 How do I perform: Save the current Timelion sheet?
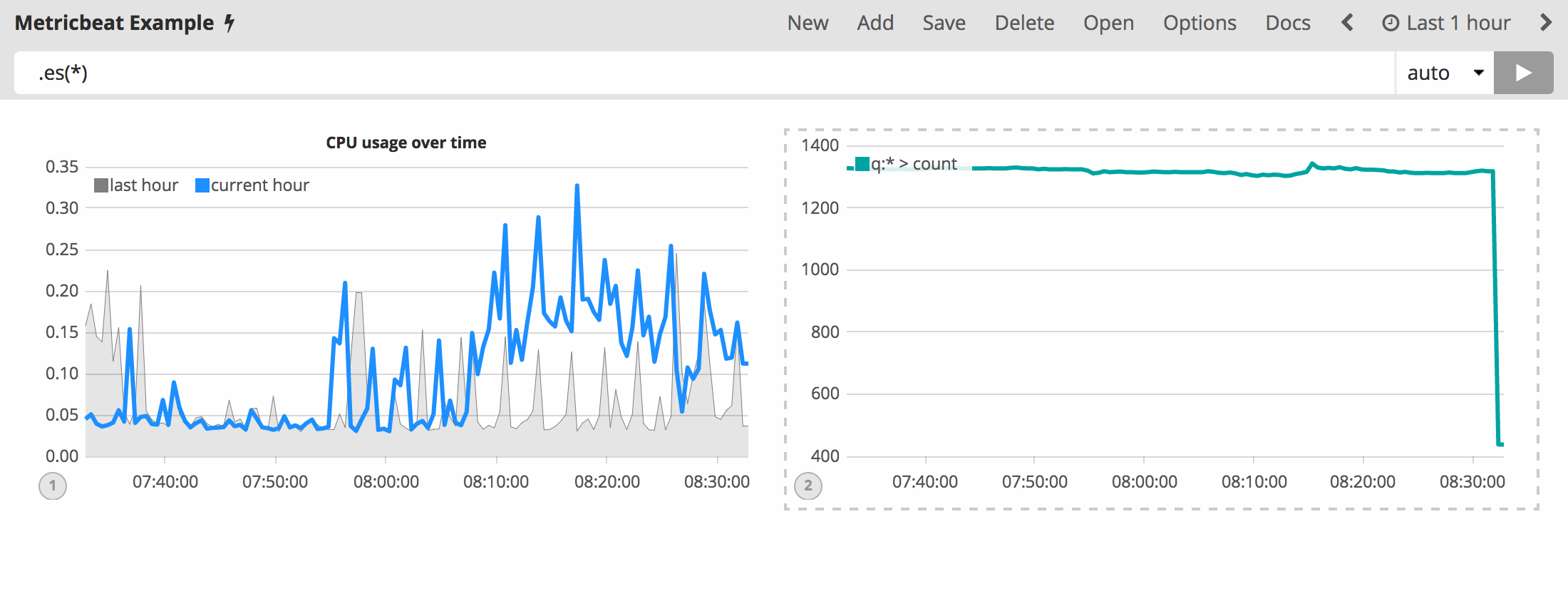click(944, 23)
